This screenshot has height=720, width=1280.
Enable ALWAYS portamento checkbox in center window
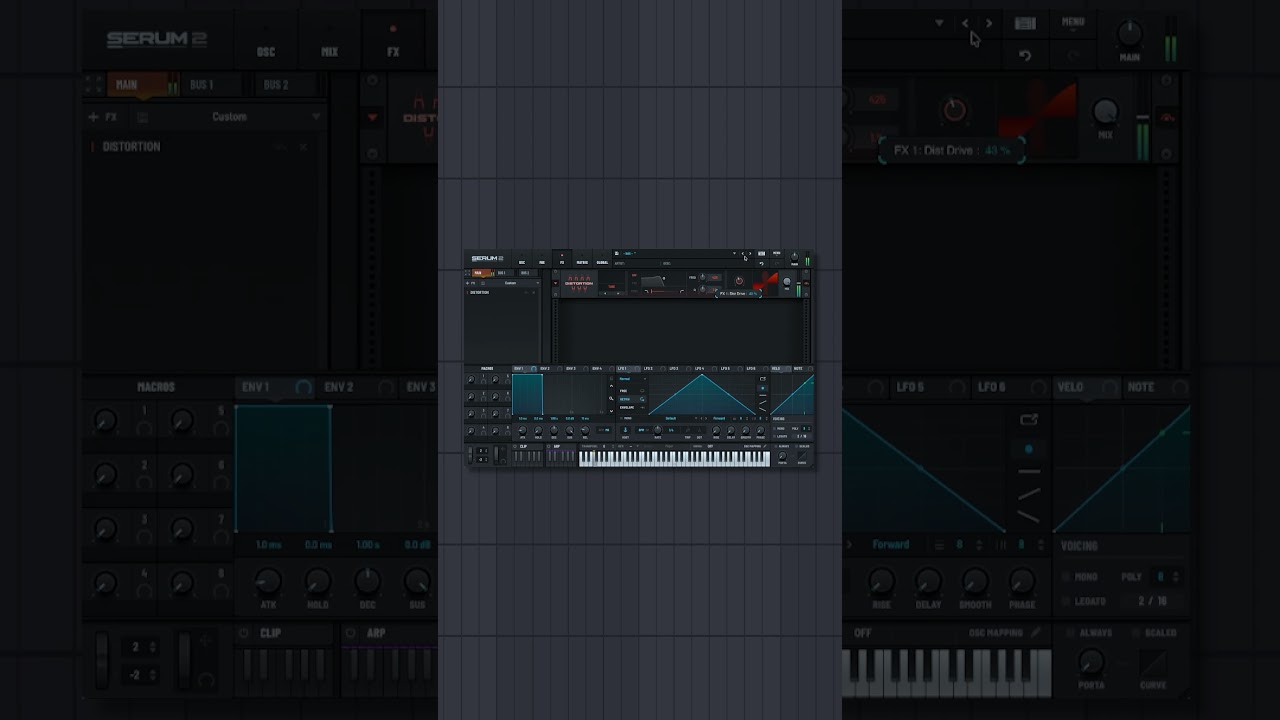click(x=776, y=446)
